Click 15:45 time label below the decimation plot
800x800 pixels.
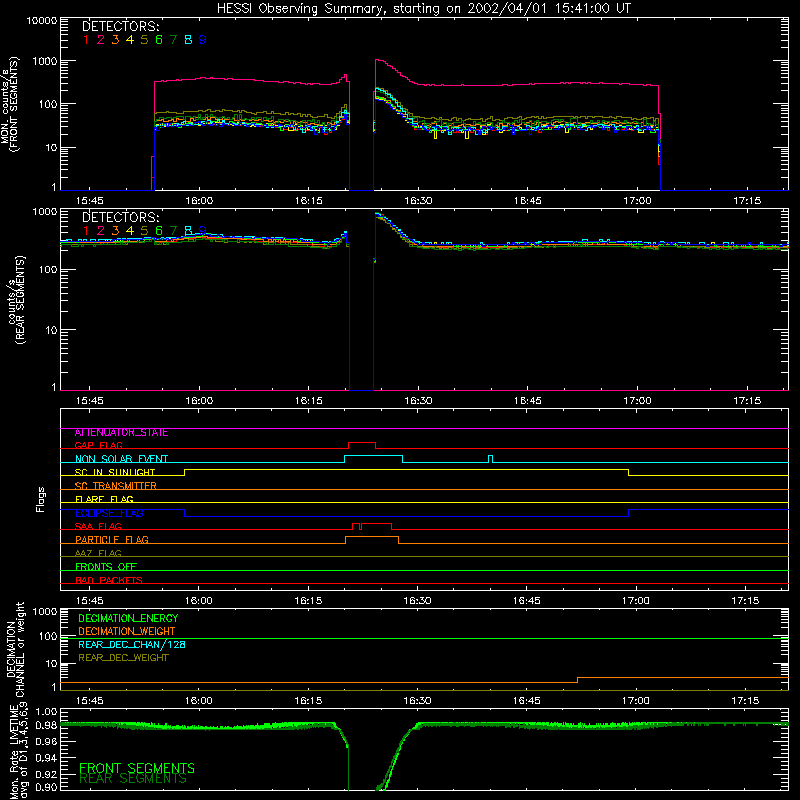coord(90,701)
